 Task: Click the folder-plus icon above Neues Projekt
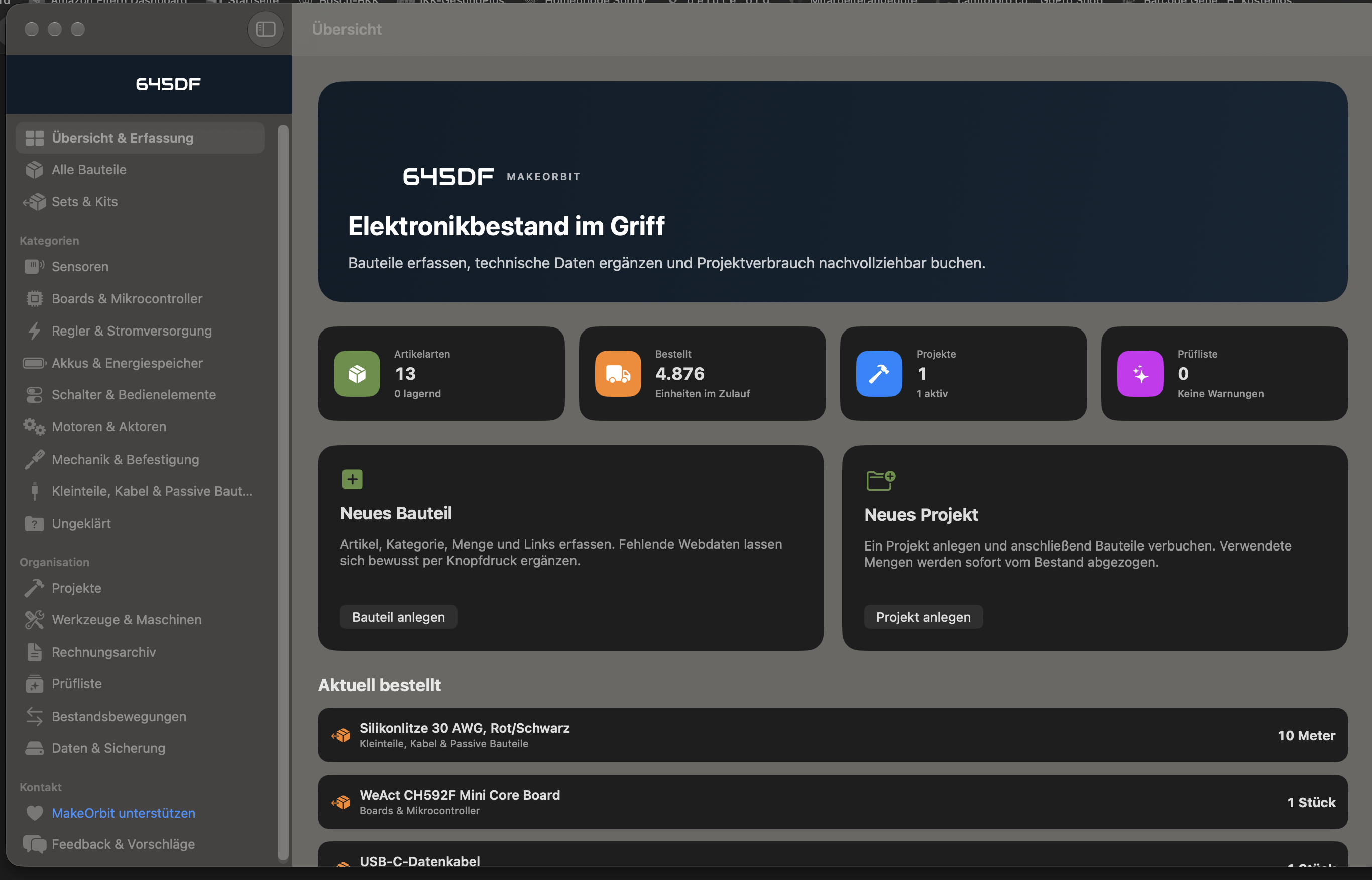pyautogui.click(x=881, y=480)
